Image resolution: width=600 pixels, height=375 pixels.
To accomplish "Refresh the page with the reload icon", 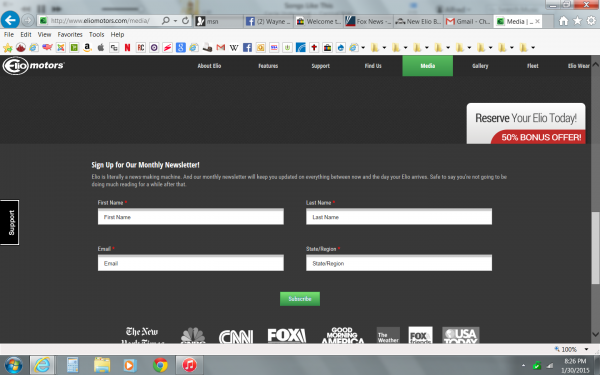I will point(186,21).
